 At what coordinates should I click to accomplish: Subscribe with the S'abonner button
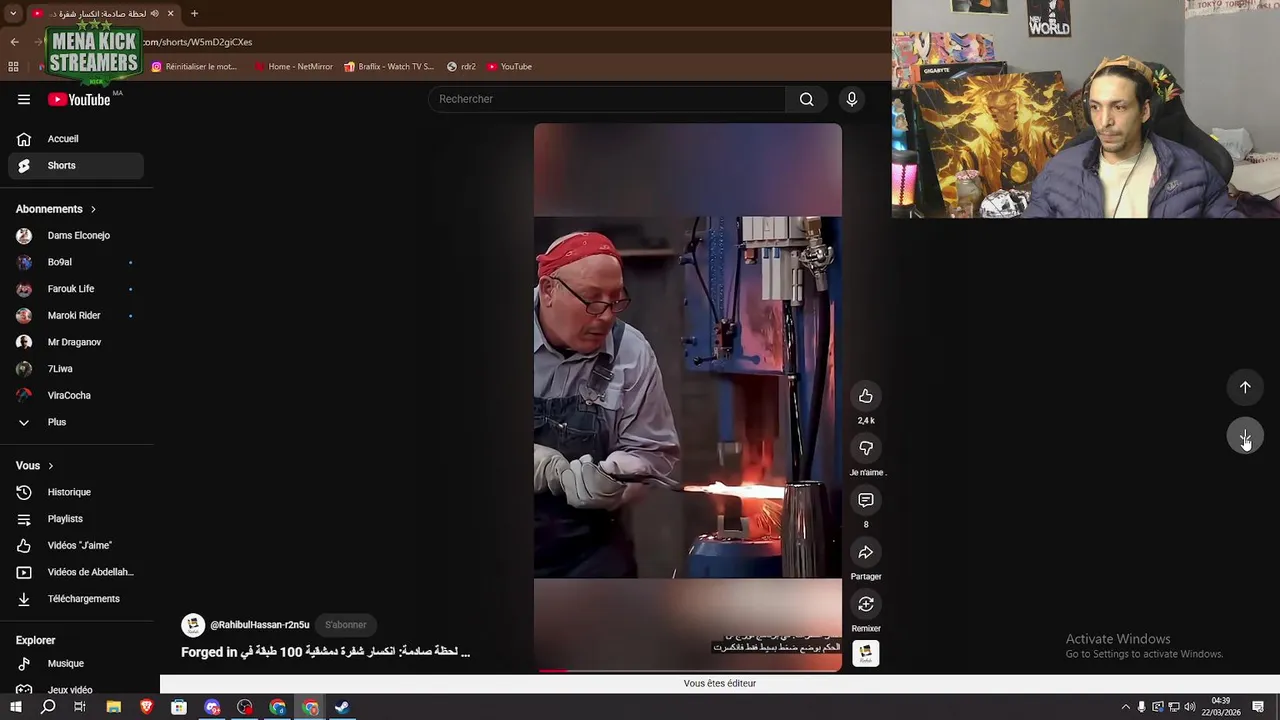tap(346, 625)
